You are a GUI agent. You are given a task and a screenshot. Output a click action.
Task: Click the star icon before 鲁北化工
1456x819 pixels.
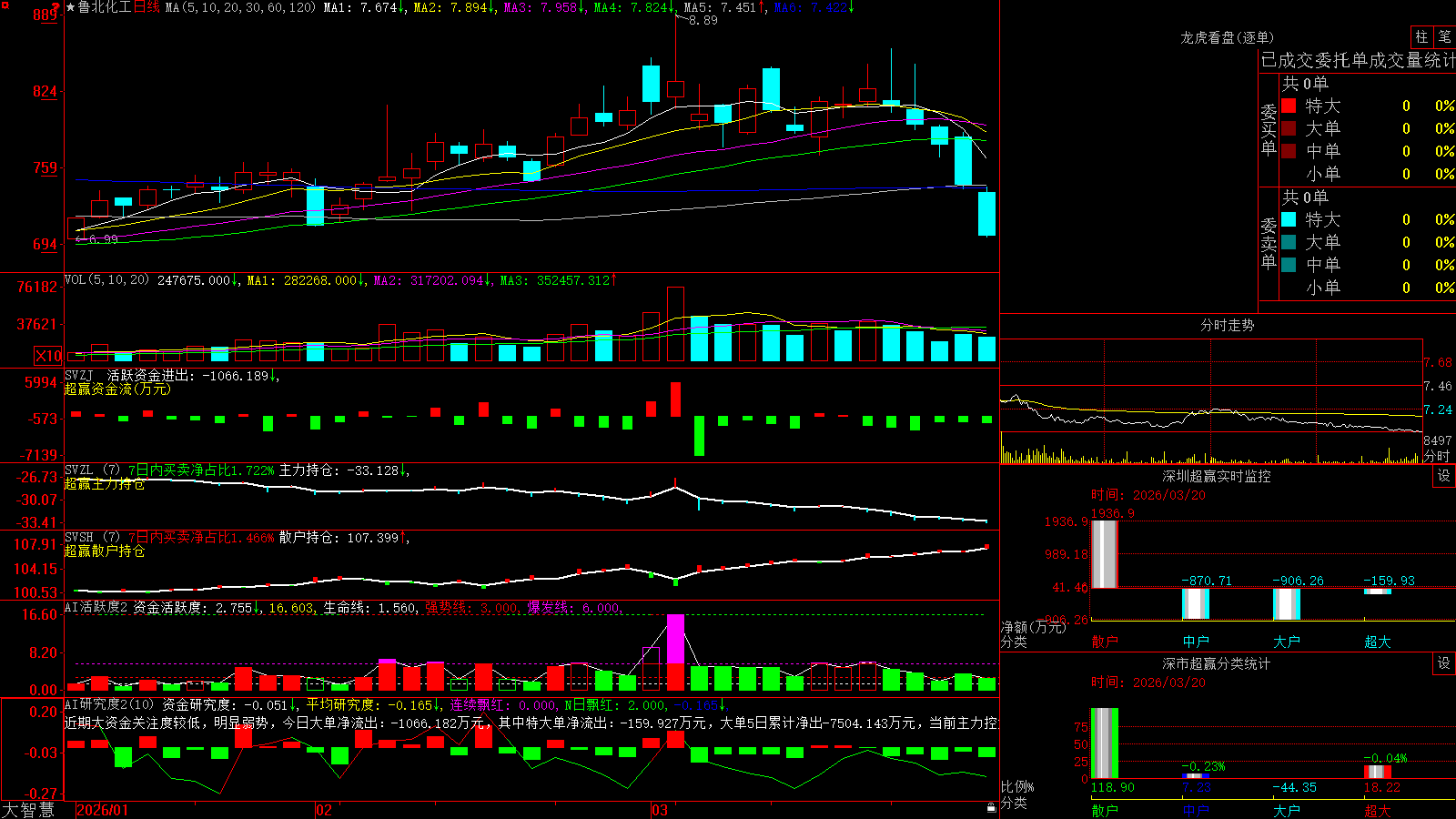click(x=71, y=7)
